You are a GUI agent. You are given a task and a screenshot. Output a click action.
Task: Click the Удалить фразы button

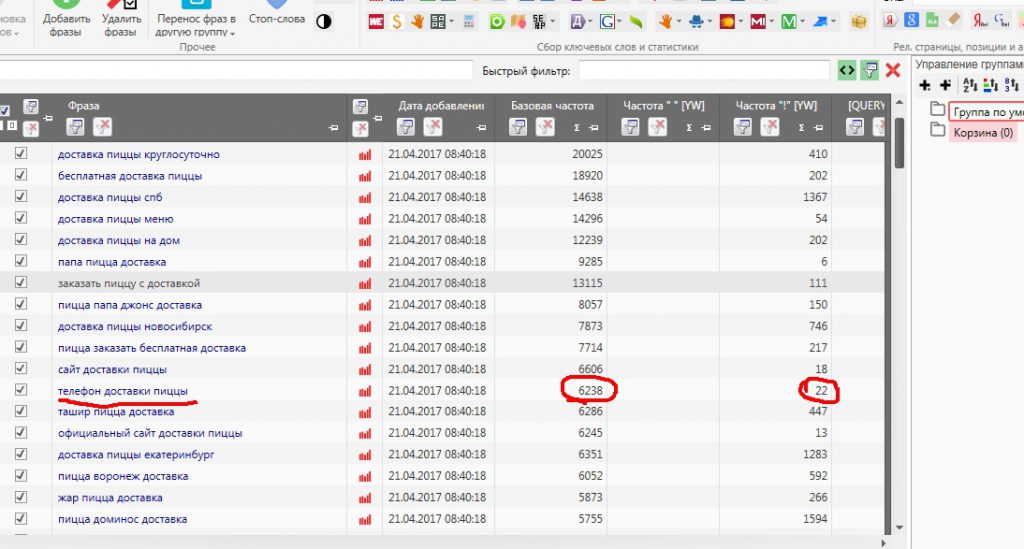click(x=121, y=20)
